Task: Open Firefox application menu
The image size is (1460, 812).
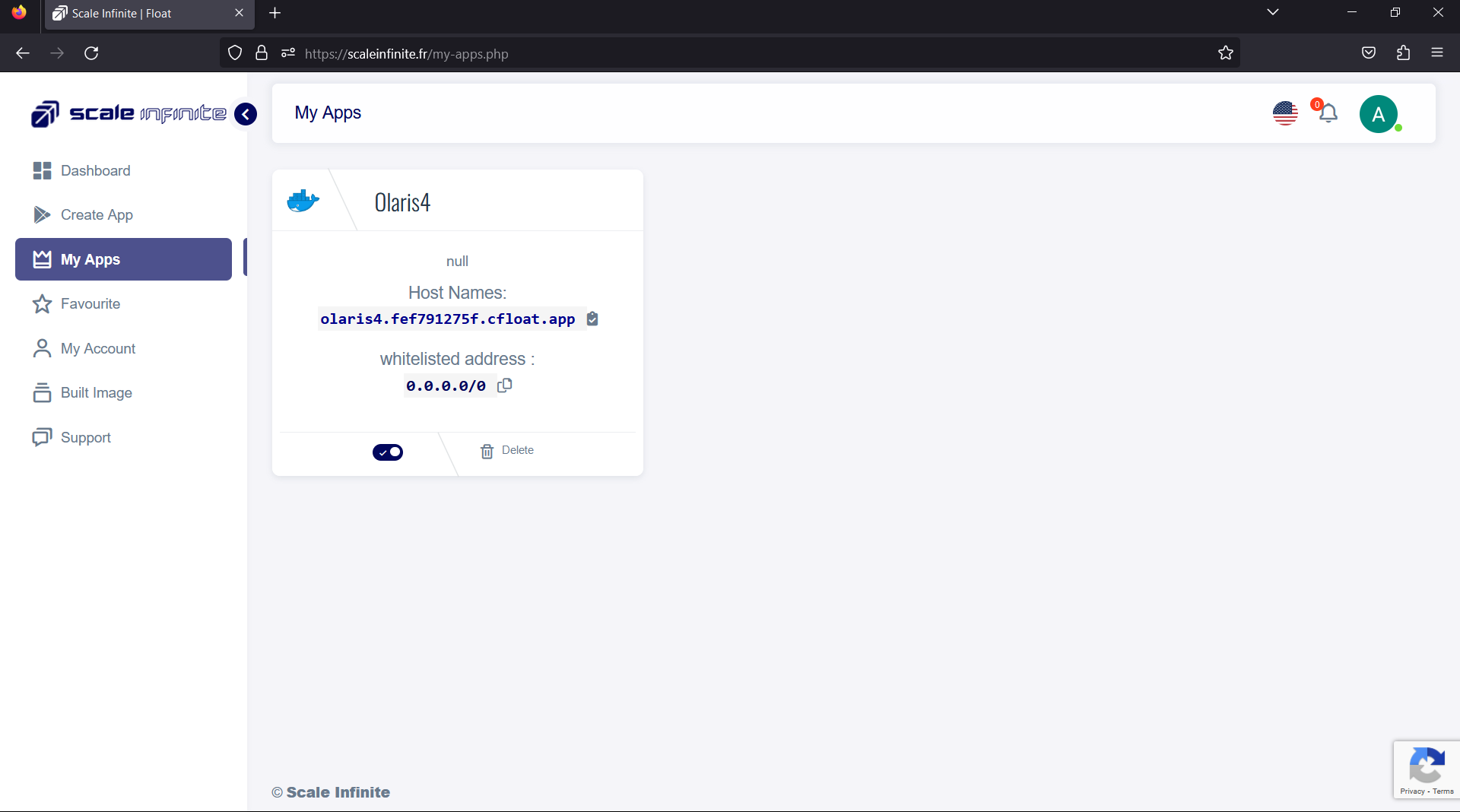Action: (1437, 53)
